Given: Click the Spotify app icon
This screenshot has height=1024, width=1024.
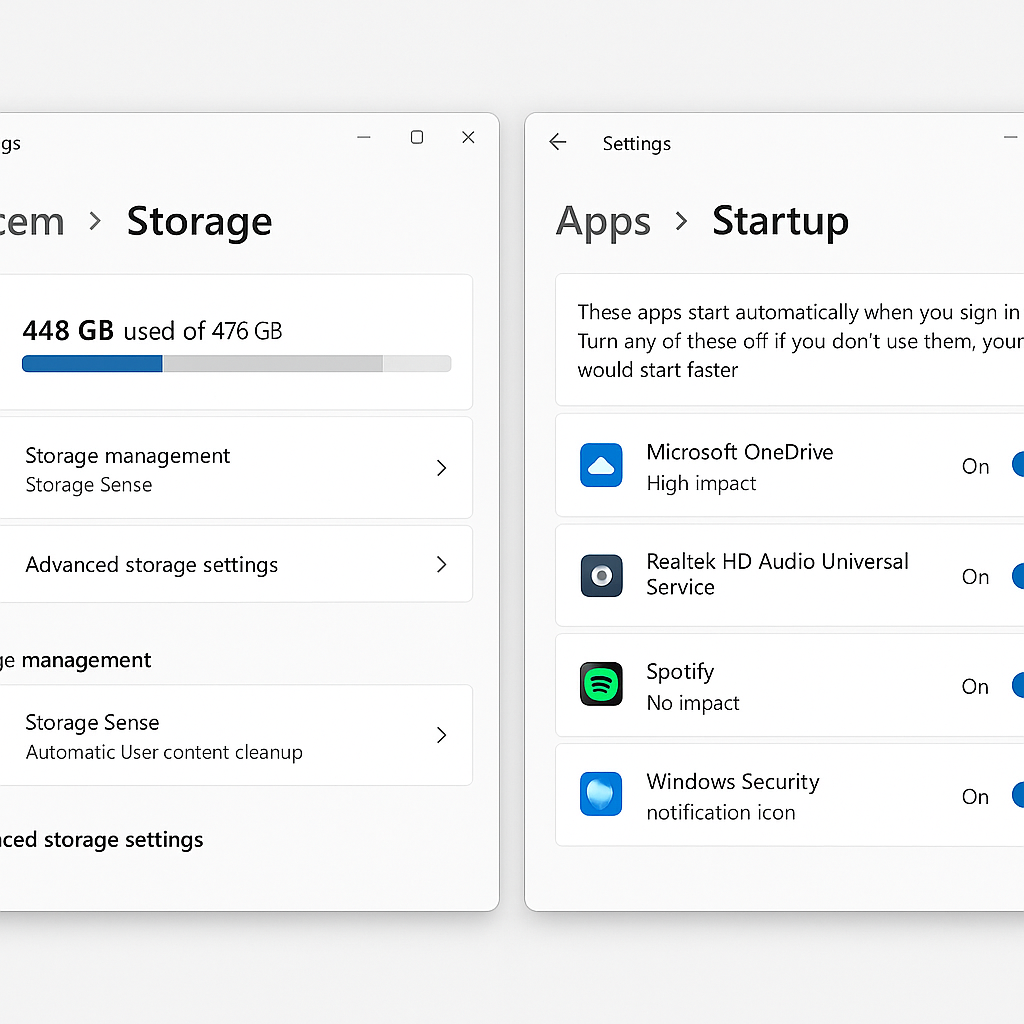Looking at the screenshot, I should pyautogui.click(x=601, y=686).
